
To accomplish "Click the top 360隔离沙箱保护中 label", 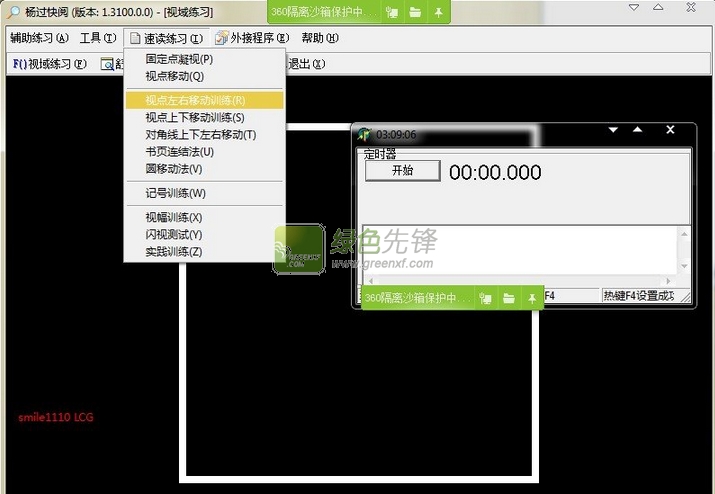I will point(324,12).
